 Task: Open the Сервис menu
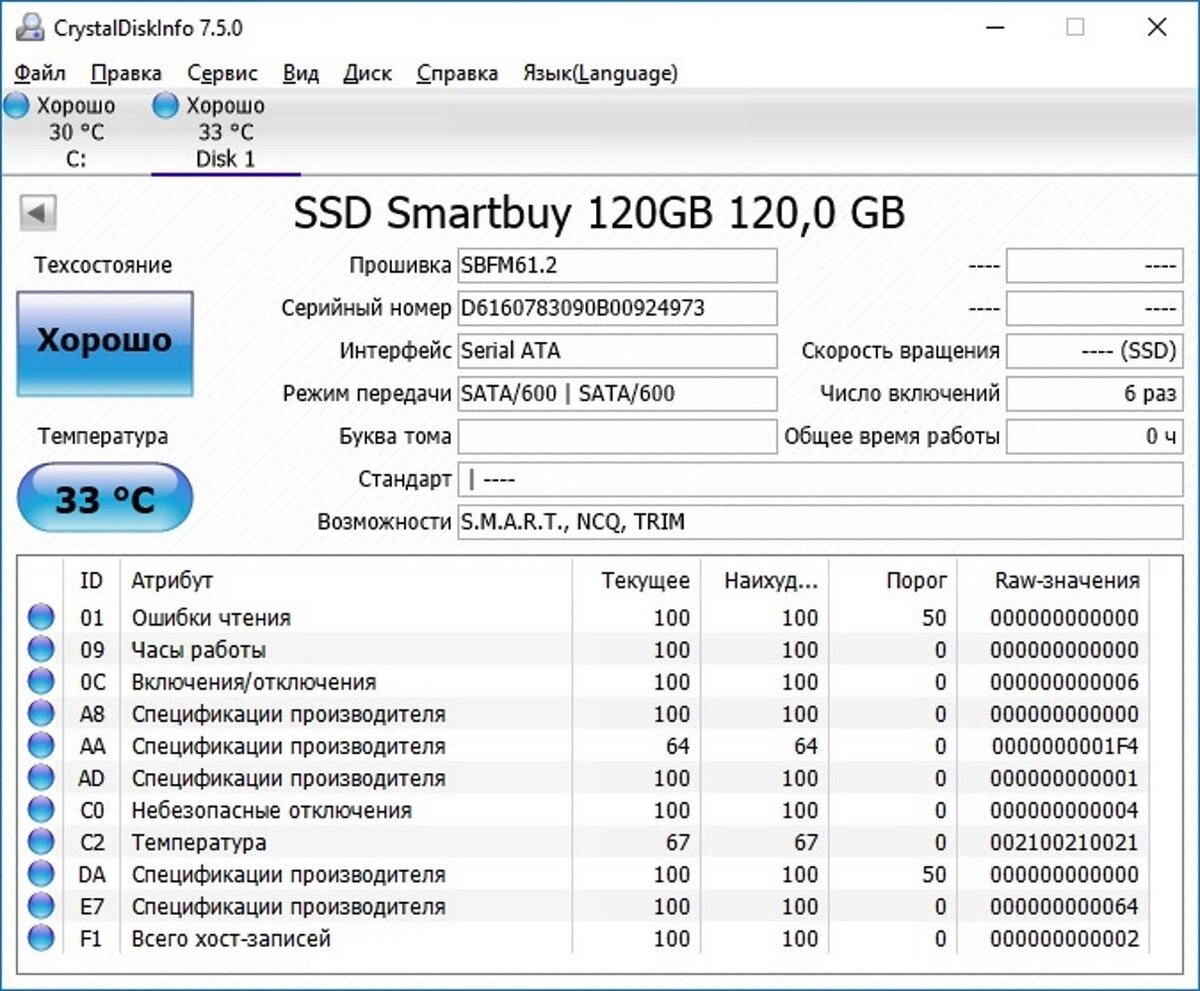(222, 73)
